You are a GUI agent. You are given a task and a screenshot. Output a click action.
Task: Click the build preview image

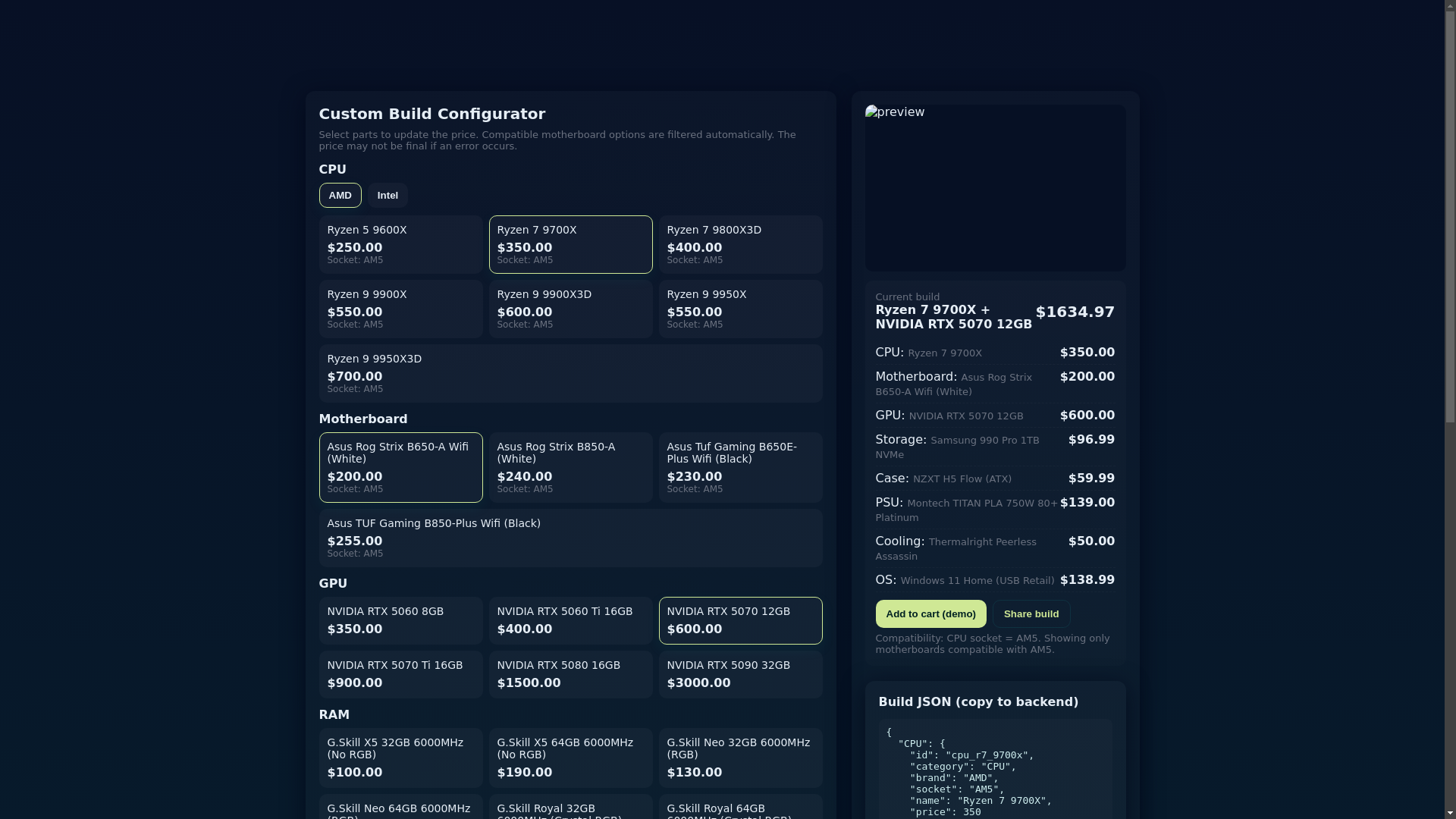point(995,188)
